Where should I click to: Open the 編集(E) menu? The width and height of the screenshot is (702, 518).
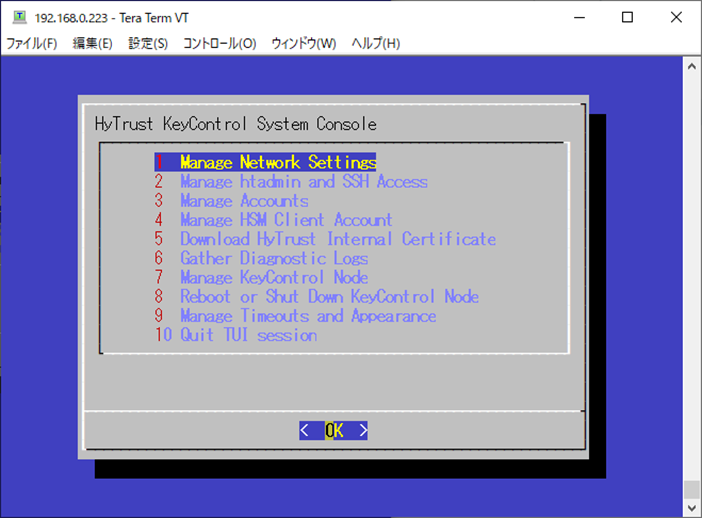pyautogui.click(x=92, y=43)
